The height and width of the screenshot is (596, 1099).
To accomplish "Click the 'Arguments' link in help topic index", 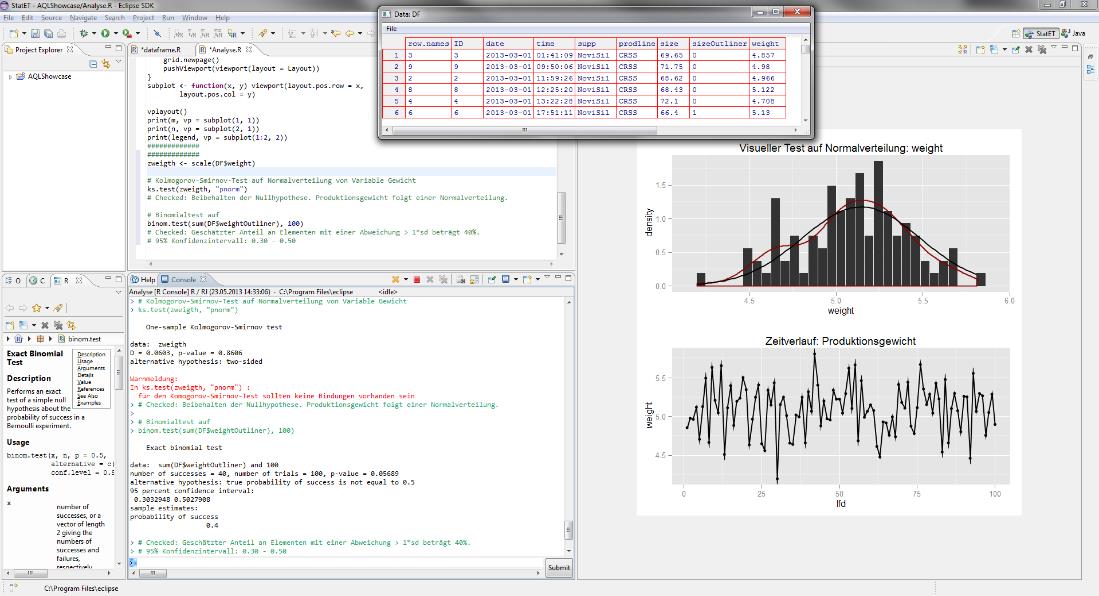I will pos(91,368).
